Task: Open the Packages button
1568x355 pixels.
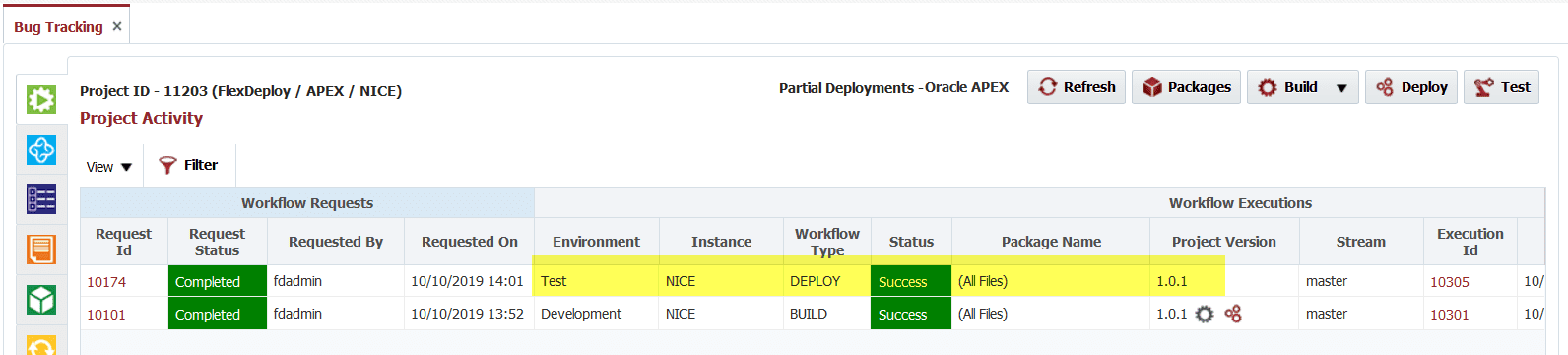Action: 1186,87
